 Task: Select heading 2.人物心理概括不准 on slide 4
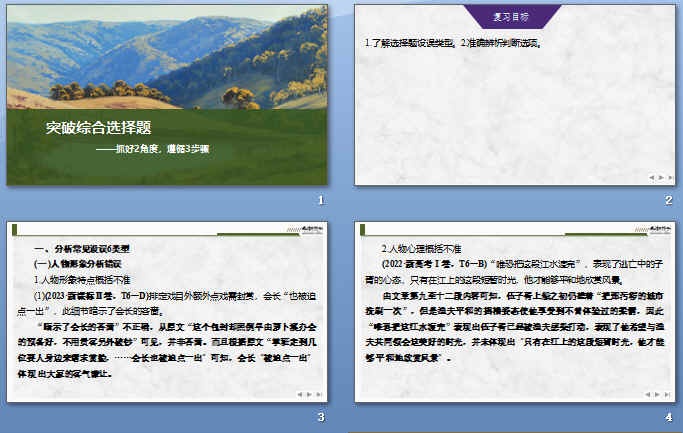422,247
